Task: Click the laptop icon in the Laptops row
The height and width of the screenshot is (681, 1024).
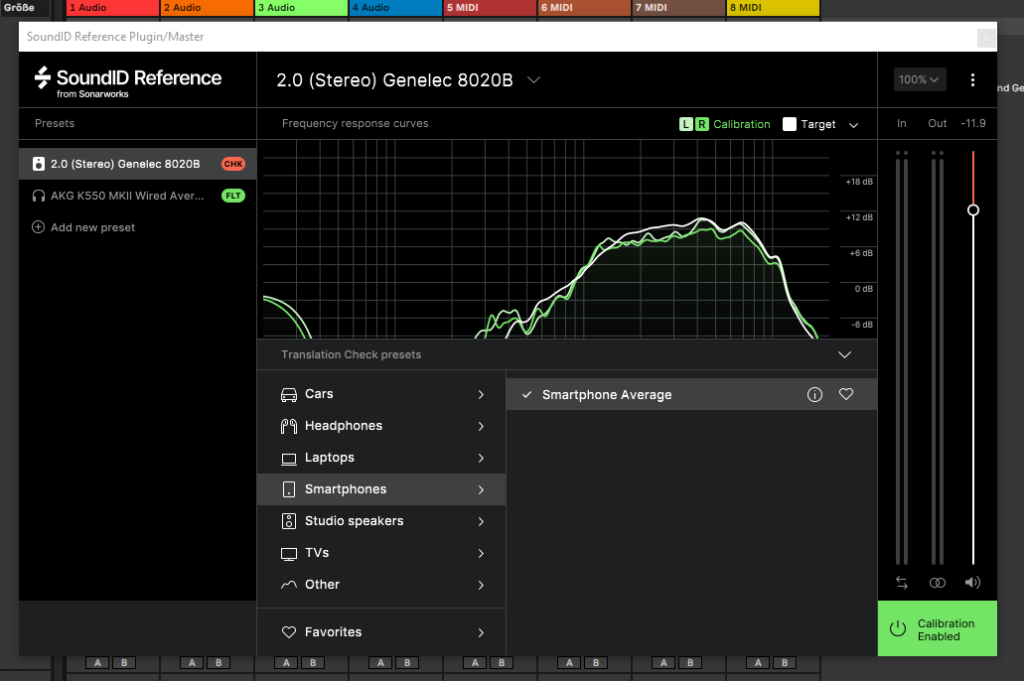Action: [x=289, y=458]
